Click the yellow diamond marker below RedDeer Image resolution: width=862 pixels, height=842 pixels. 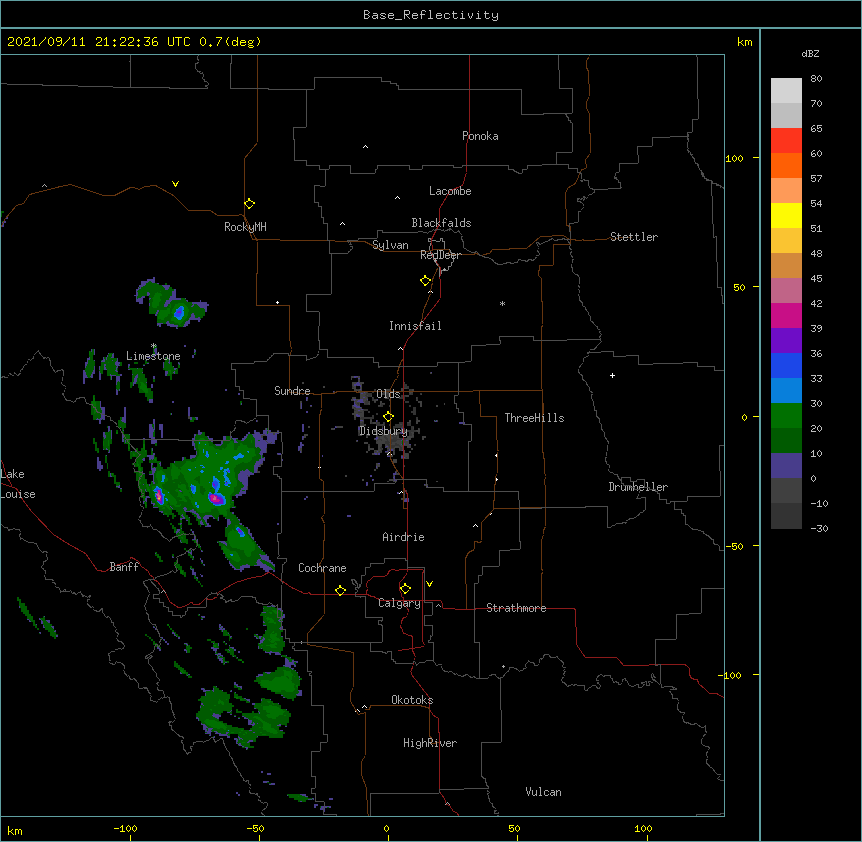coord(426,281)
